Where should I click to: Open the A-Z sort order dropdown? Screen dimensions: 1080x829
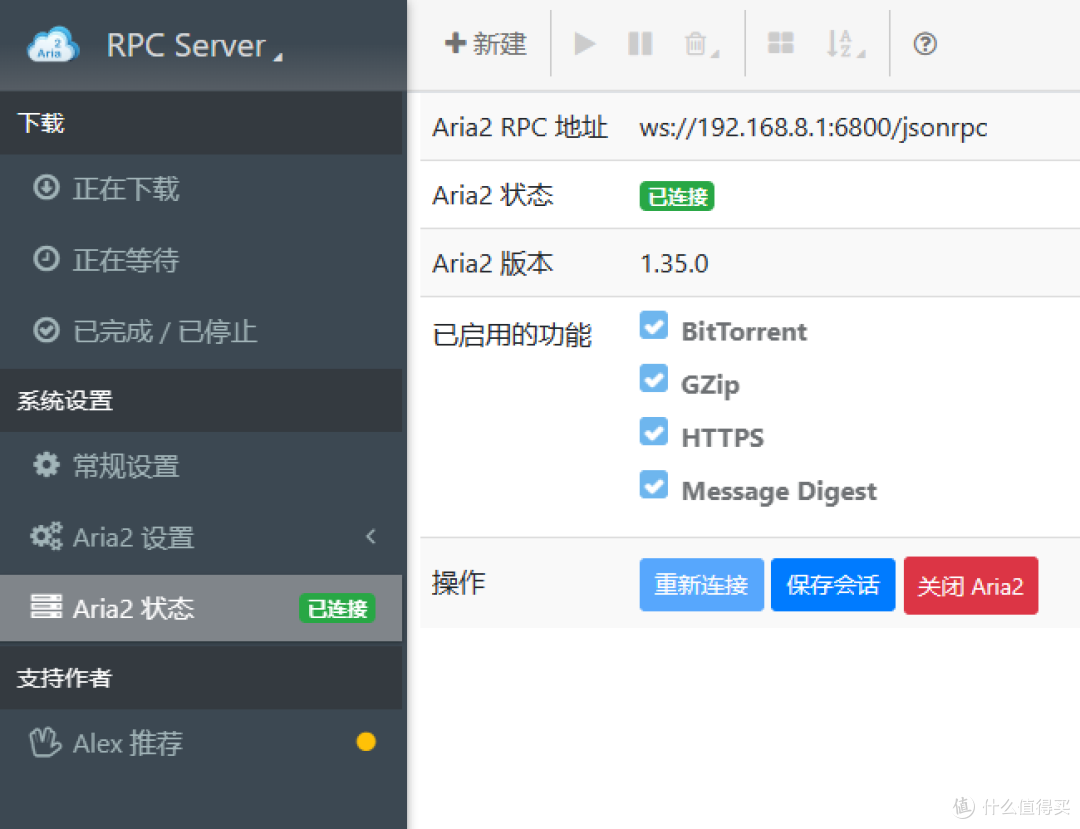tap(845, 44)
